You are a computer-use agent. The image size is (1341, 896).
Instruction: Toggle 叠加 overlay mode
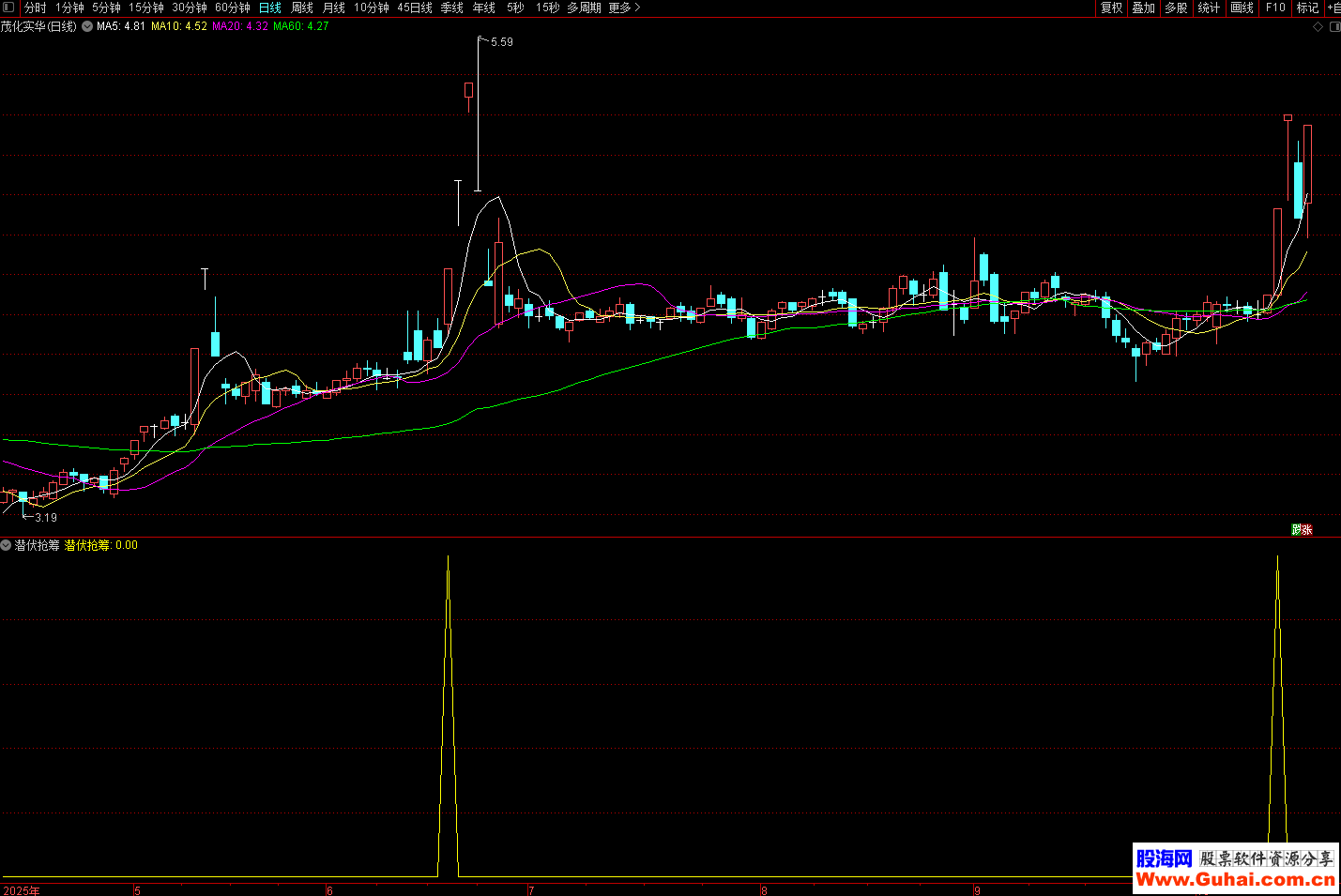(x=1143, y=8)
